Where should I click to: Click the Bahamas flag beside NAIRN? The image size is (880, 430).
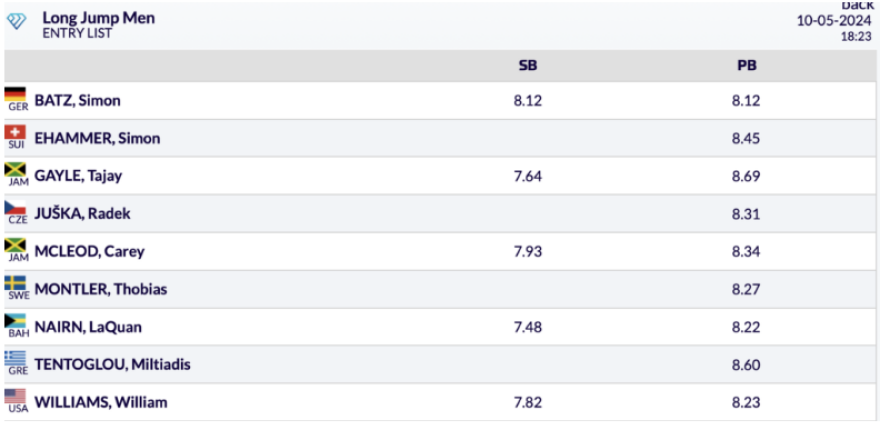(x=16, y=324)
